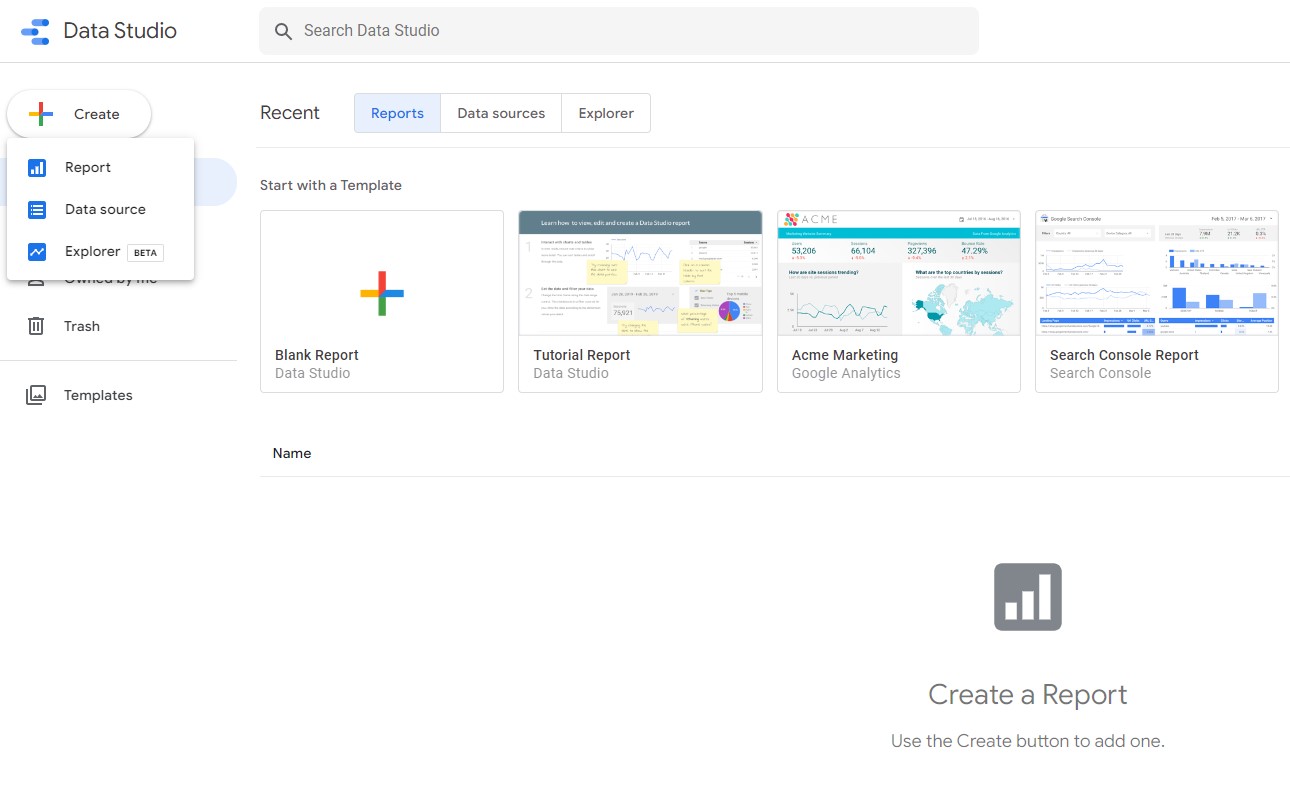
Task: Click the Data Studio title text
Action: pos(120,31)
